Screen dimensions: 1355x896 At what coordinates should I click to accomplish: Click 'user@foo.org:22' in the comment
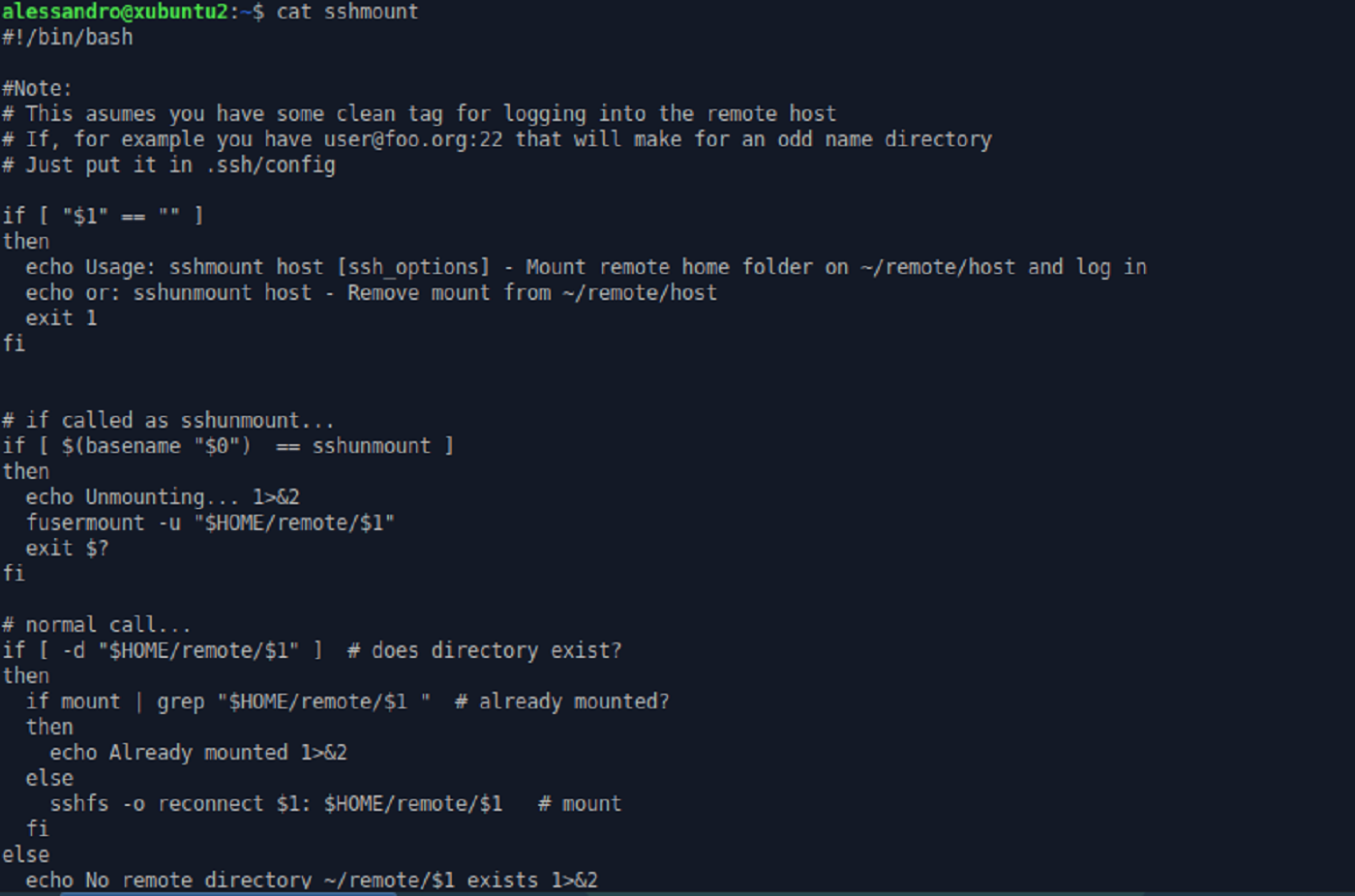[x=413, y=139]
